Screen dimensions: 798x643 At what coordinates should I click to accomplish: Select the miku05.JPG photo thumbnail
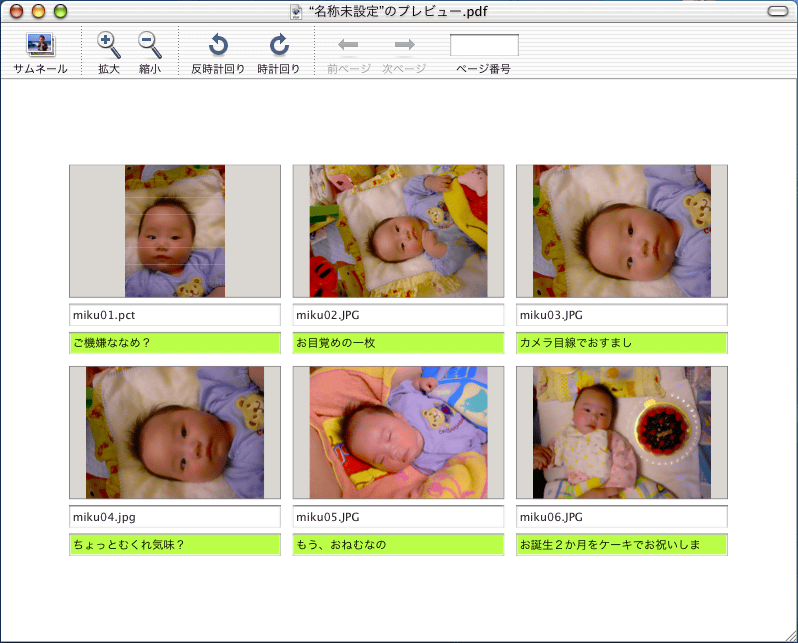tap(398, 432)
